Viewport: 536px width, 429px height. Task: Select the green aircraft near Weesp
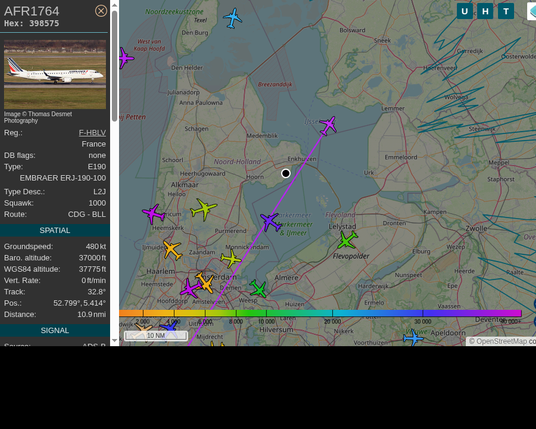pyautogui.click(x=258, y=289)
